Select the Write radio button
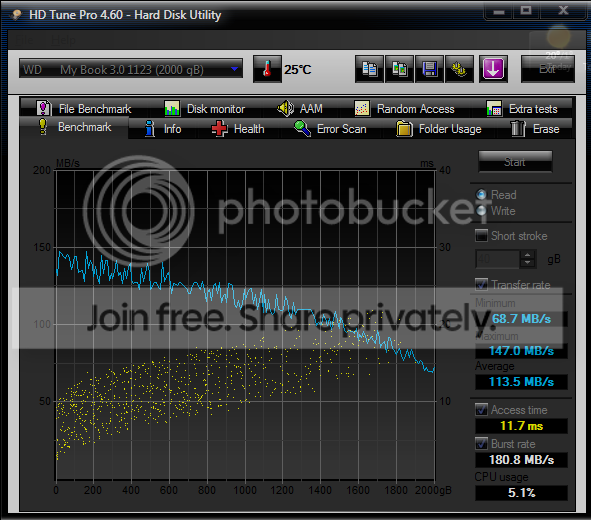591x520 pixels. click(481, 211)
